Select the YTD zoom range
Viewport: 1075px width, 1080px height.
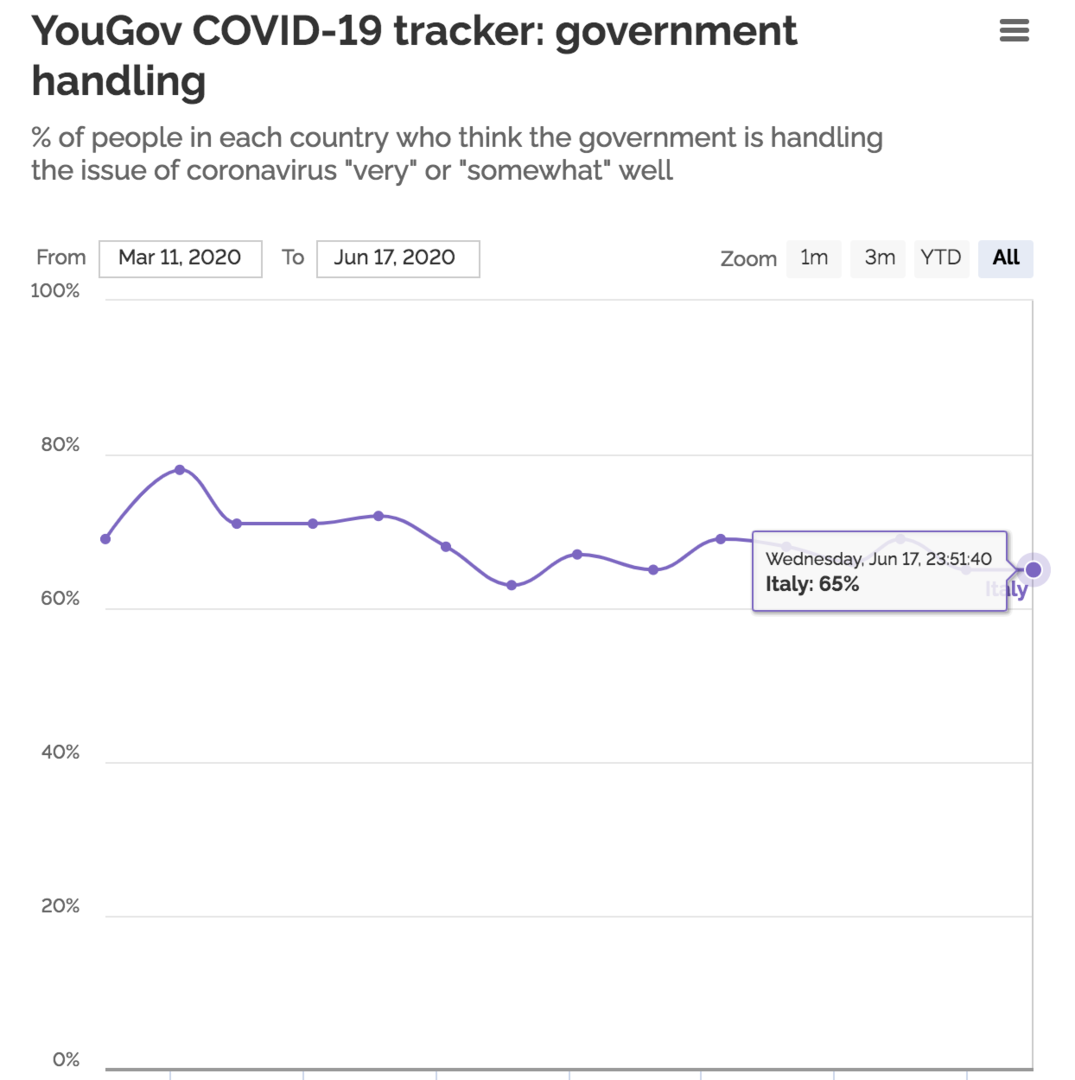coord(941,258)
